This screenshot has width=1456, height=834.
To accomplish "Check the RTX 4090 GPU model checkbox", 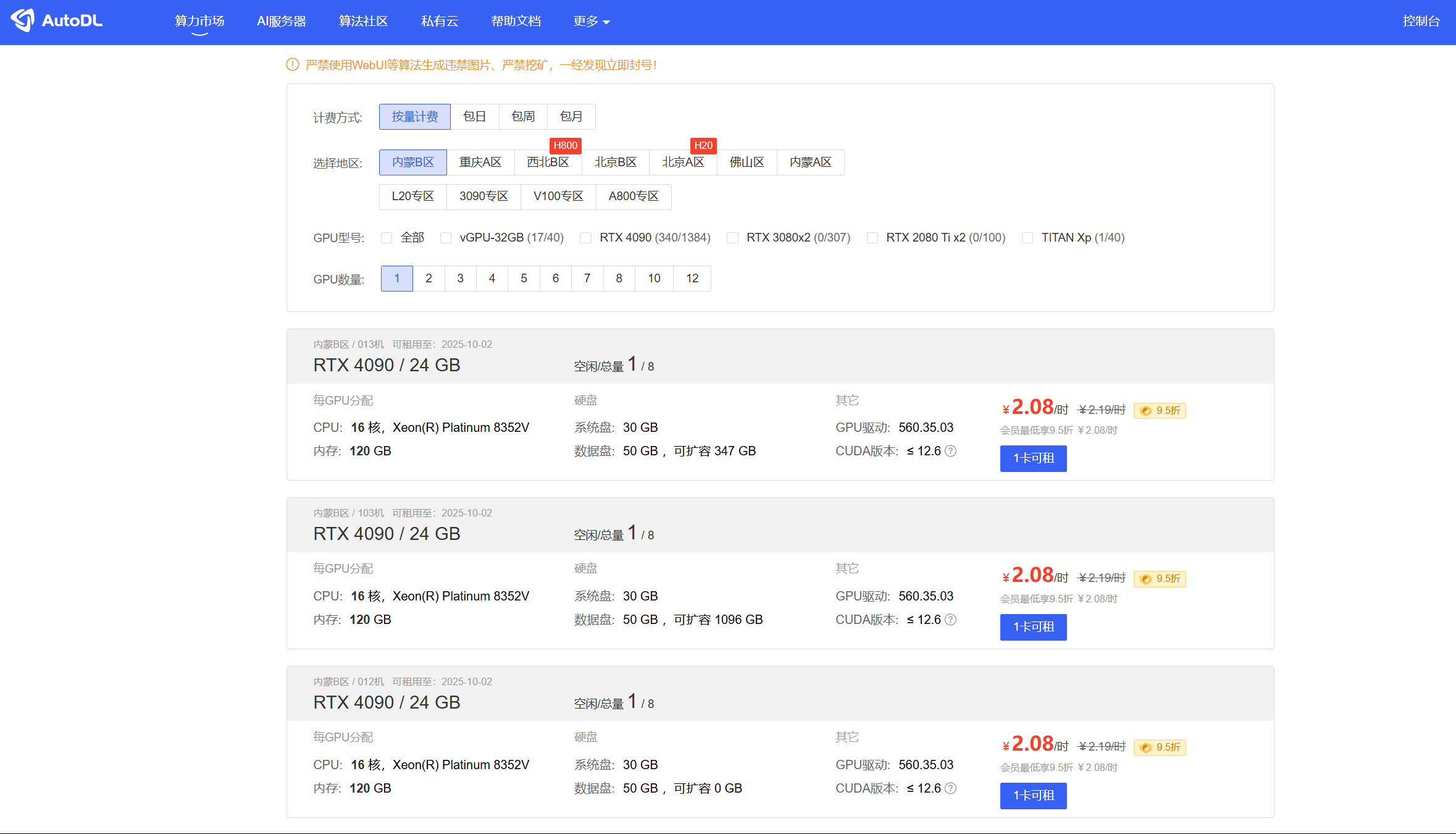I will pos(585,238).
